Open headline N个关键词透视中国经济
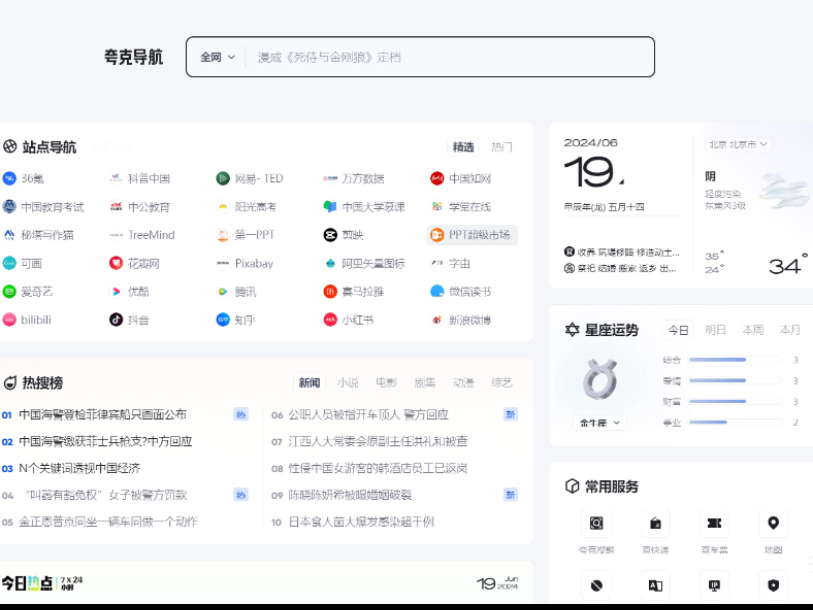This screenshot has height=610, width=813. (x=79, y=468)
